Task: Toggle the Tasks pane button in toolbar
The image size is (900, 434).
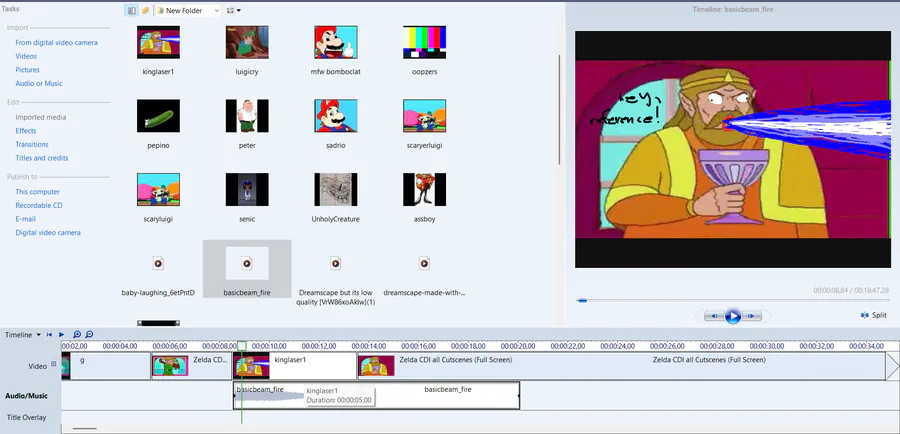Action: coord(131,10)
